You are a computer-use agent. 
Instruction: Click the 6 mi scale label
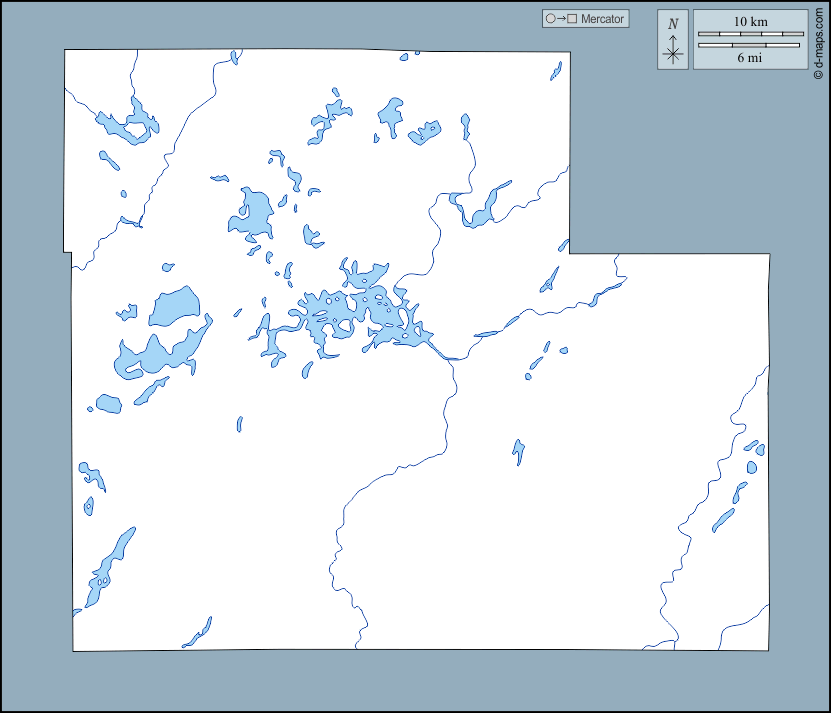(749, 58)
